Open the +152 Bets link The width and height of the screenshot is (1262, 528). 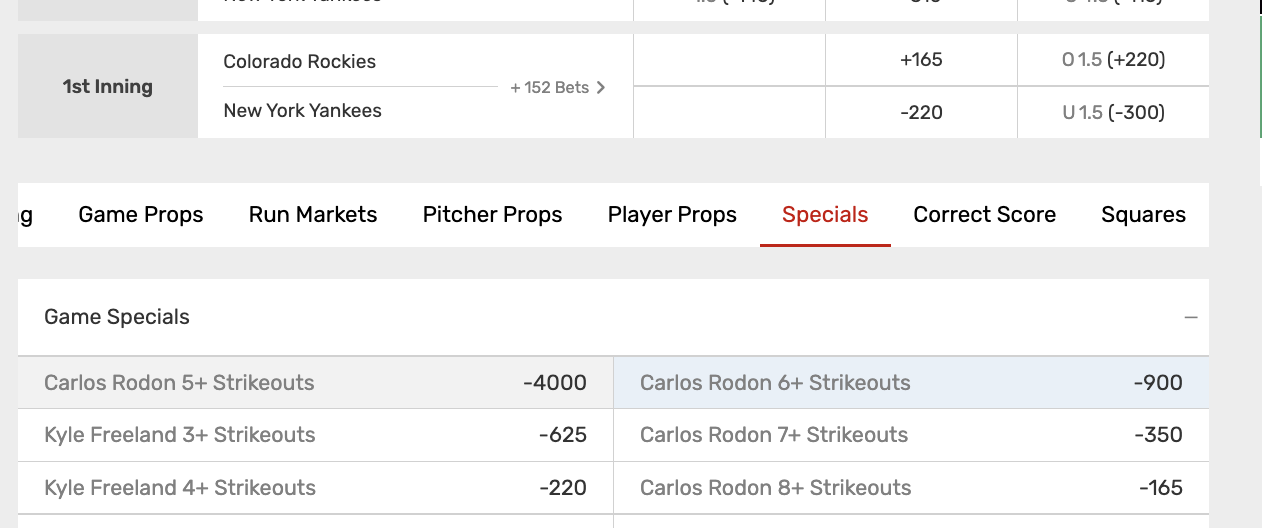click(558, 87)
